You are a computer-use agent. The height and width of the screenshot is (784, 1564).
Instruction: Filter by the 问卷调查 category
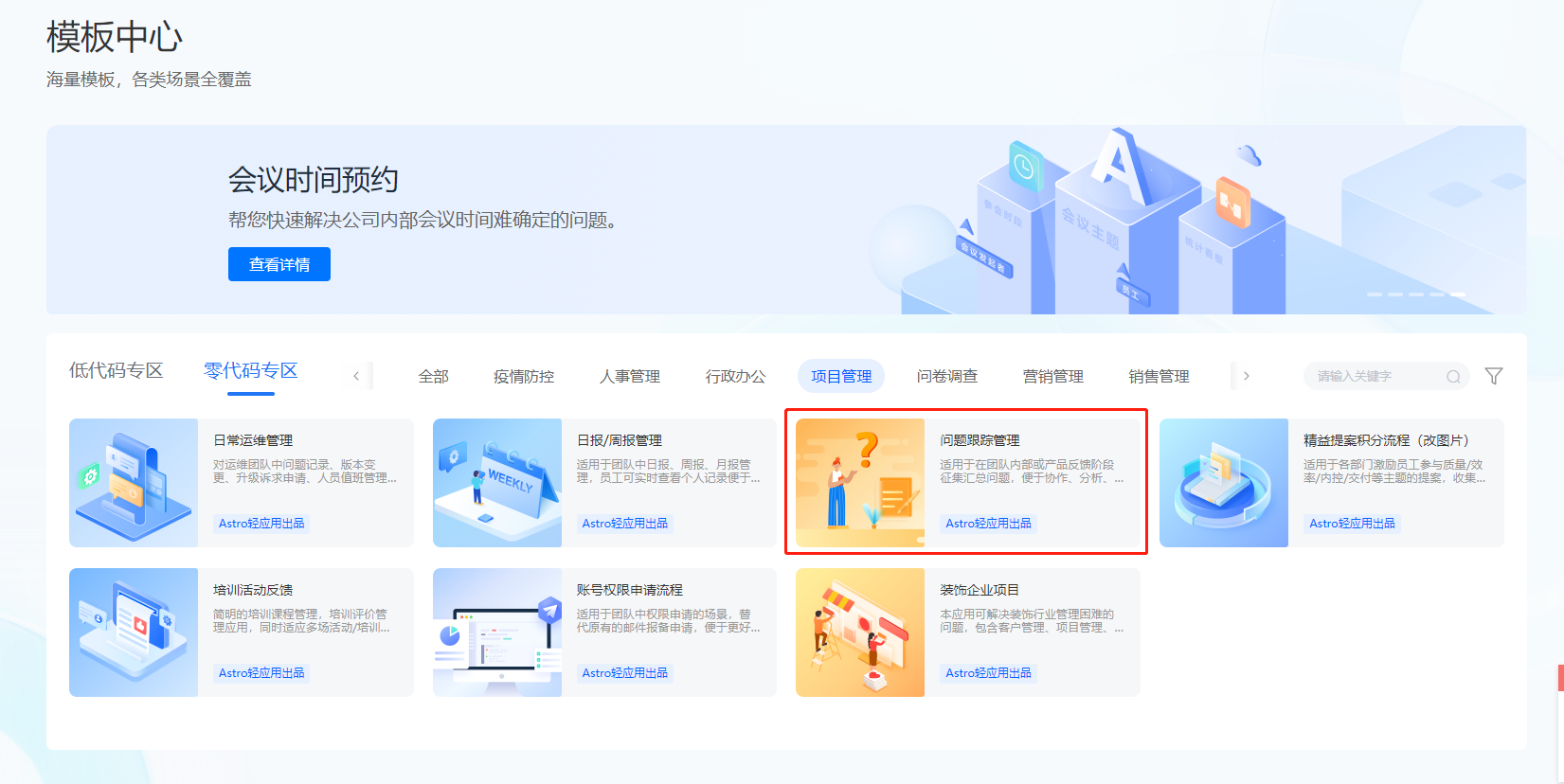[x=947, y=376]
